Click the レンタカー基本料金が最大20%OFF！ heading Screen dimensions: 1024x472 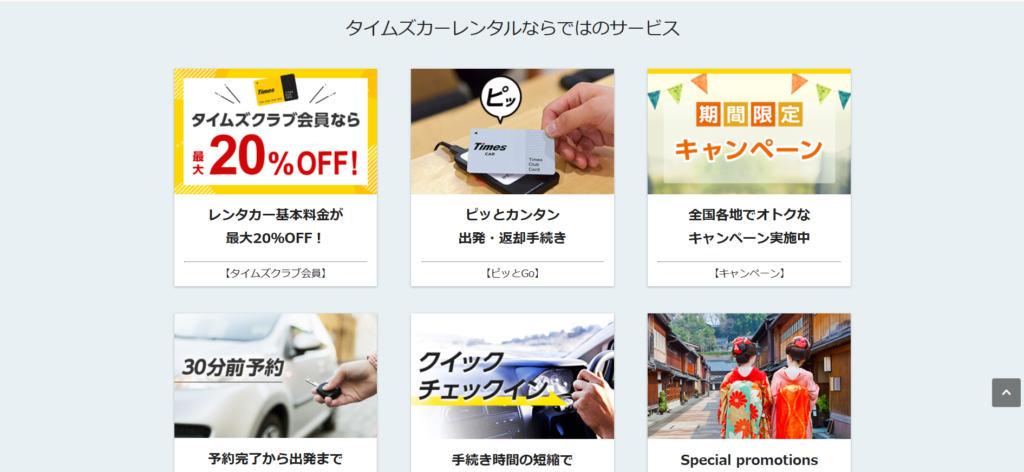click(276, 226)
